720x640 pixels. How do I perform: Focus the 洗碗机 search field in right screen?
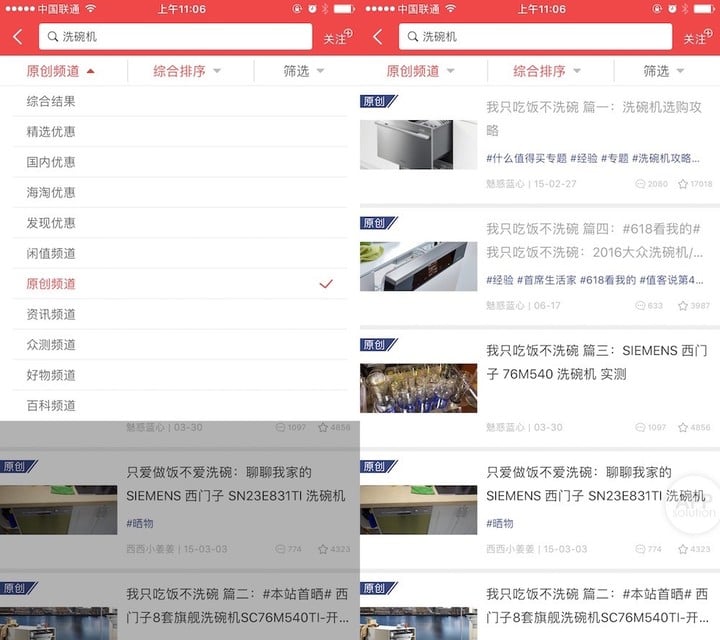[x=535, y=37]
